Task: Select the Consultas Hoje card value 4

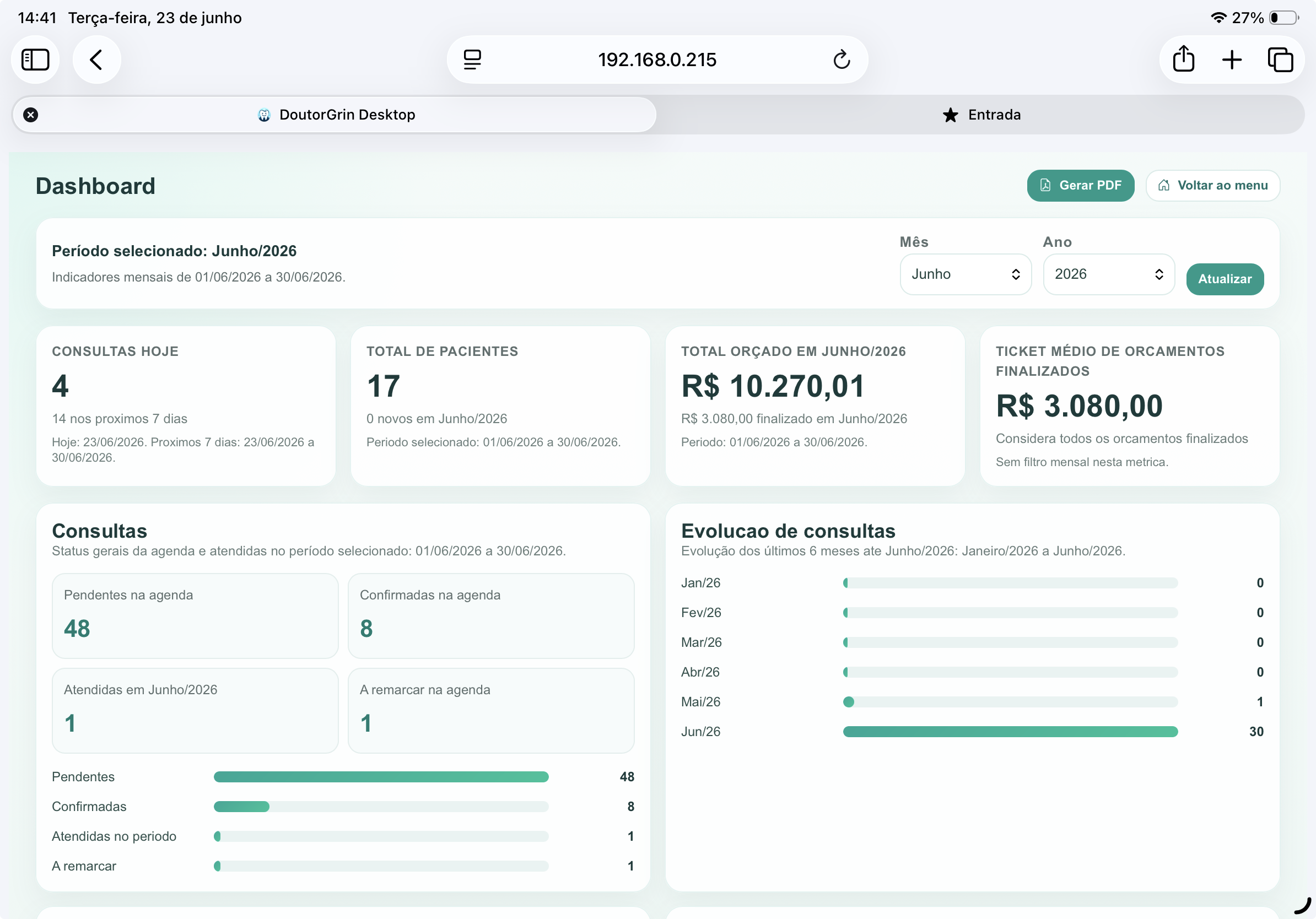Action: tap(60, 386)
